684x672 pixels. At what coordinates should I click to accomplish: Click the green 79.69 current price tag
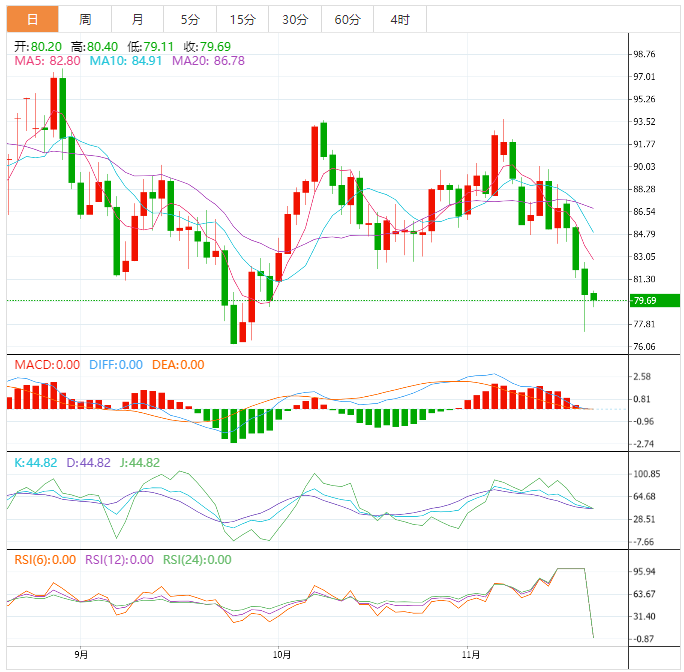657,301
